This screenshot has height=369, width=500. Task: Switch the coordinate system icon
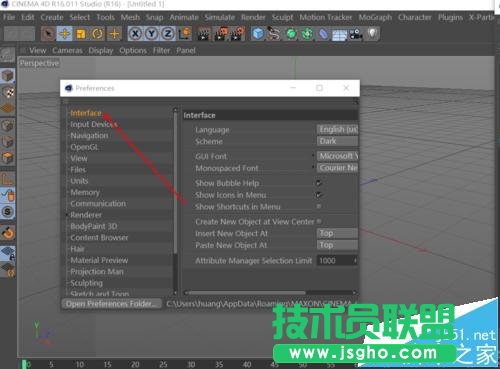click(x=185, y=34)
